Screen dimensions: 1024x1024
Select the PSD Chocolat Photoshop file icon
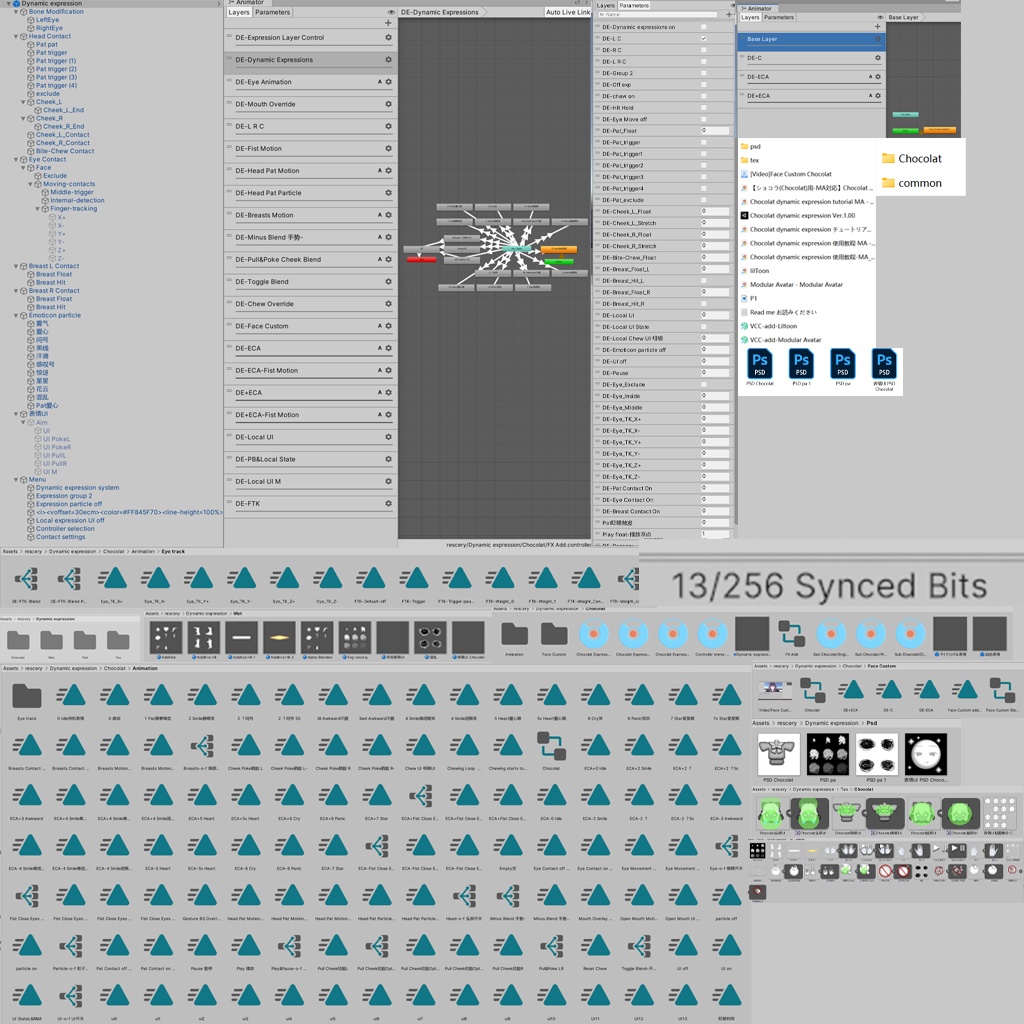[x=760, y=365]
